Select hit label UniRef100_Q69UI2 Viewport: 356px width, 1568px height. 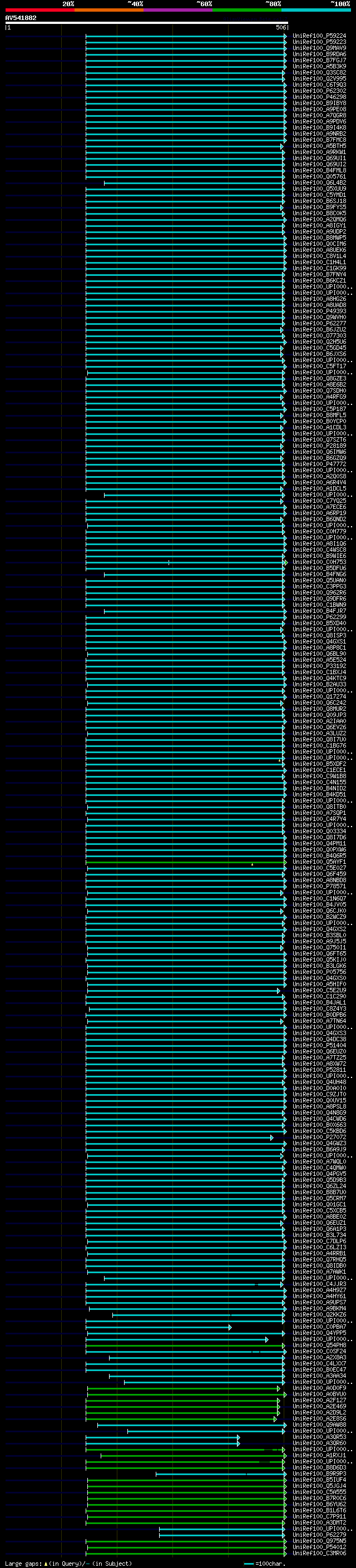click(319, 164)
